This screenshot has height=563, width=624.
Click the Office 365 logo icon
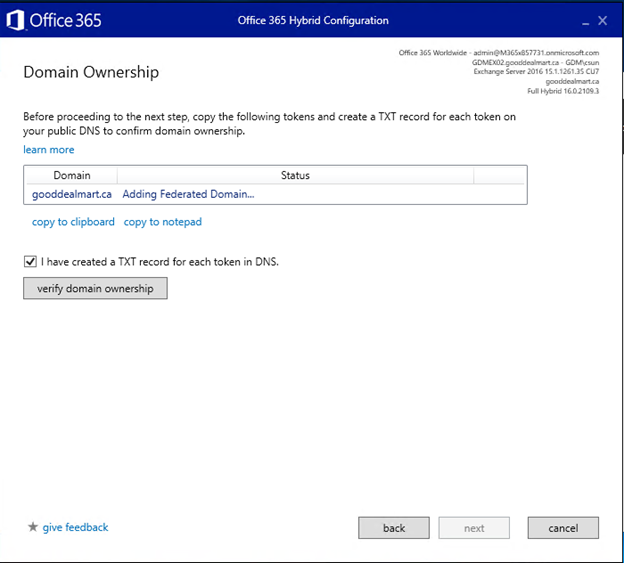[x=15, y=20]
